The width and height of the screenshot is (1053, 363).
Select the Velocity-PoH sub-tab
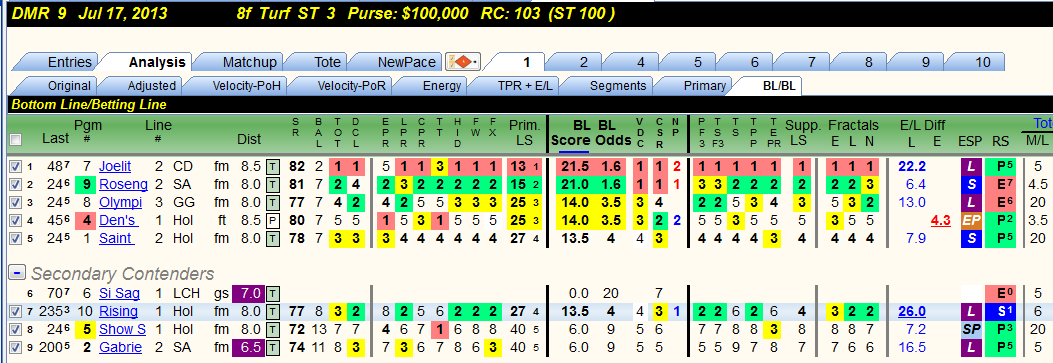pos(246,86)
